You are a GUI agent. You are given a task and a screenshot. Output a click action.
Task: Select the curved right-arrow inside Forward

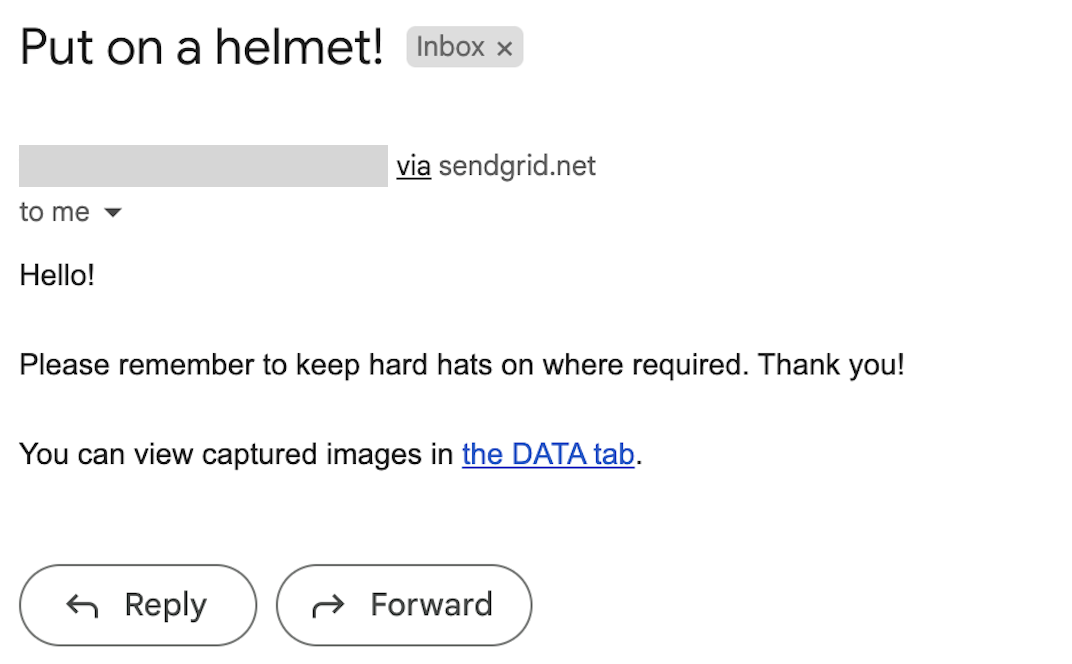tap(327, 604)
